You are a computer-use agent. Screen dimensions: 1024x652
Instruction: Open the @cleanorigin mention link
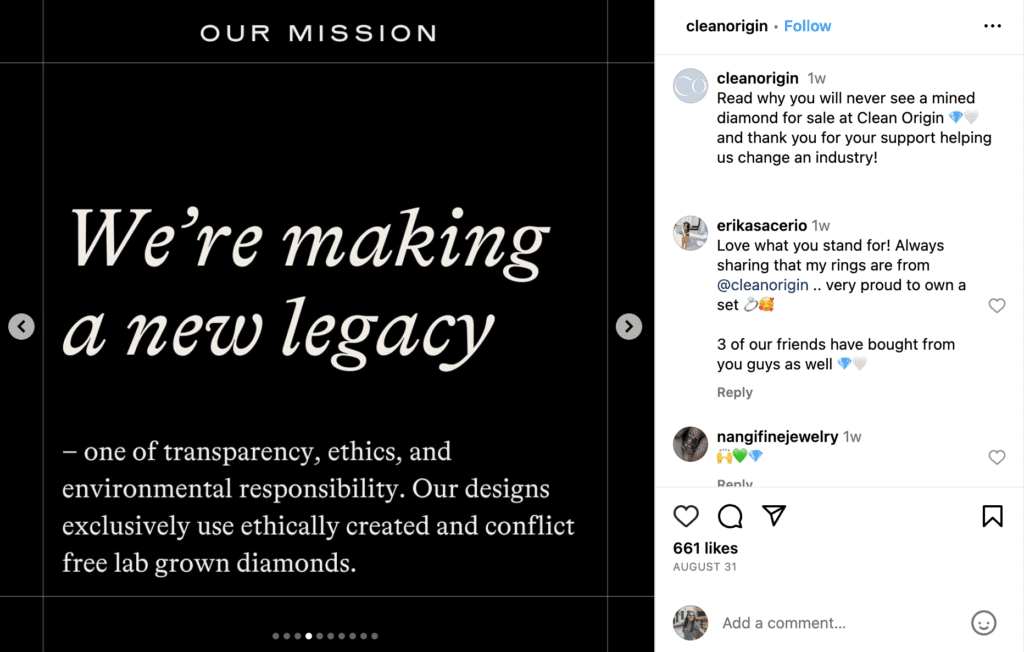pyautogui.click(x=763, y=285)
